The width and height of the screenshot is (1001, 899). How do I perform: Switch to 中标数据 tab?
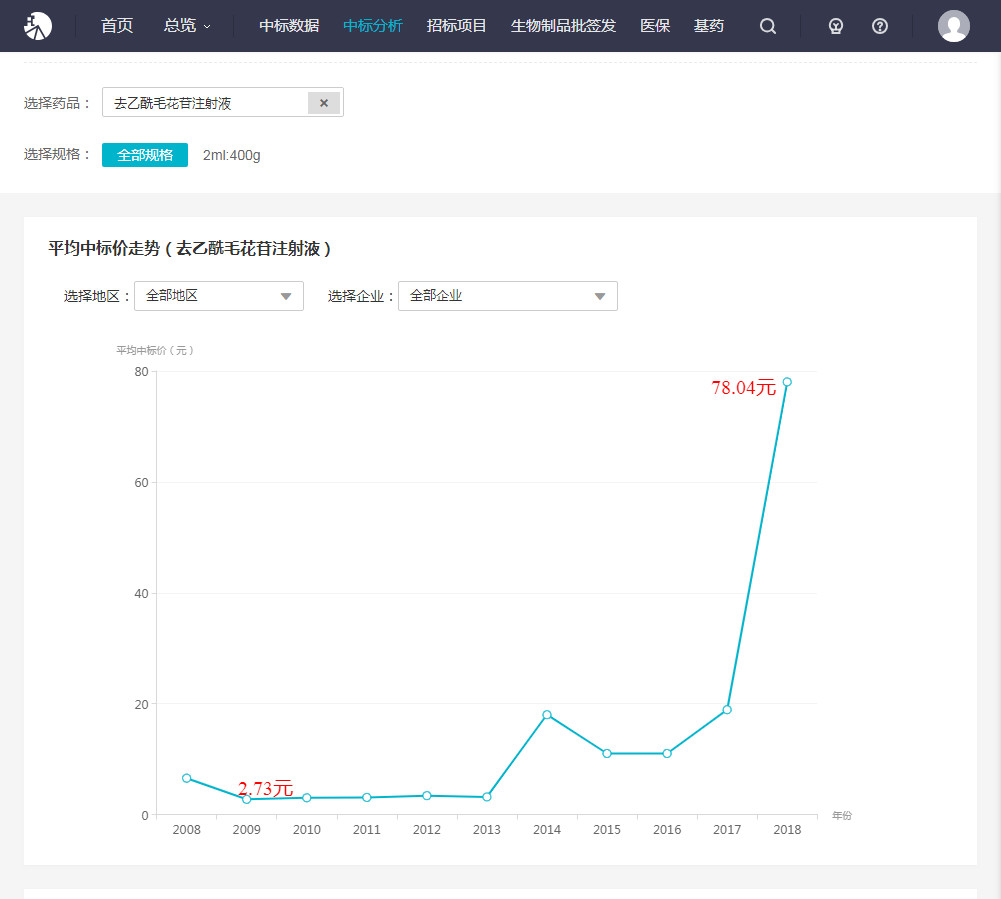tap(289, 26)
